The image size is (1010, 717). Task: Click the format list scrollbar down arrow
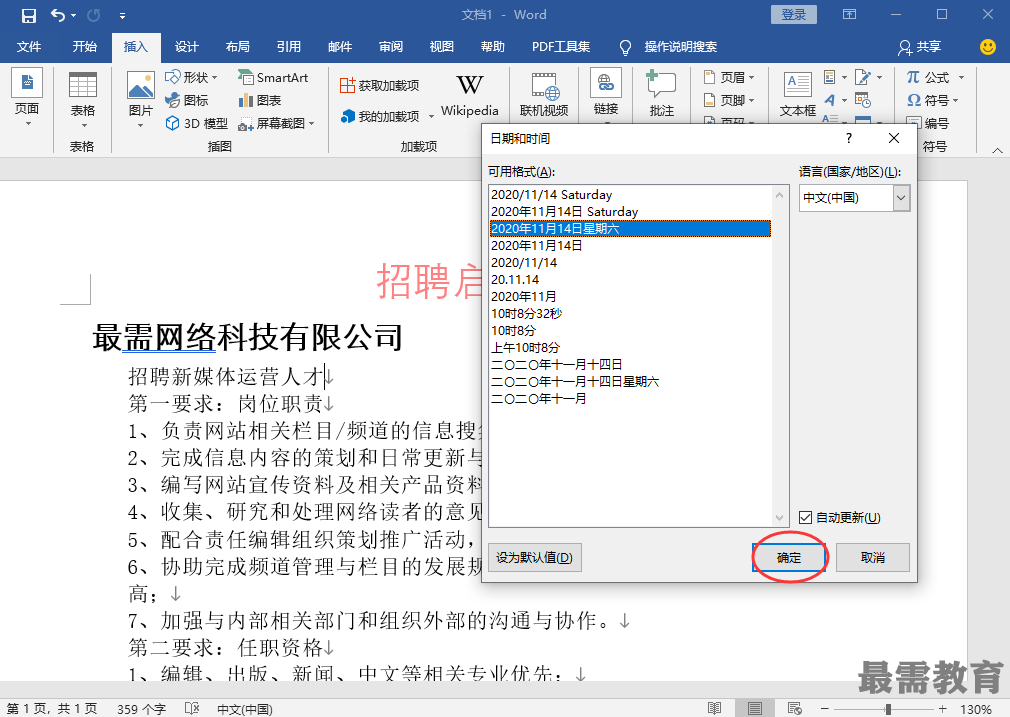(x=779, y=518)
